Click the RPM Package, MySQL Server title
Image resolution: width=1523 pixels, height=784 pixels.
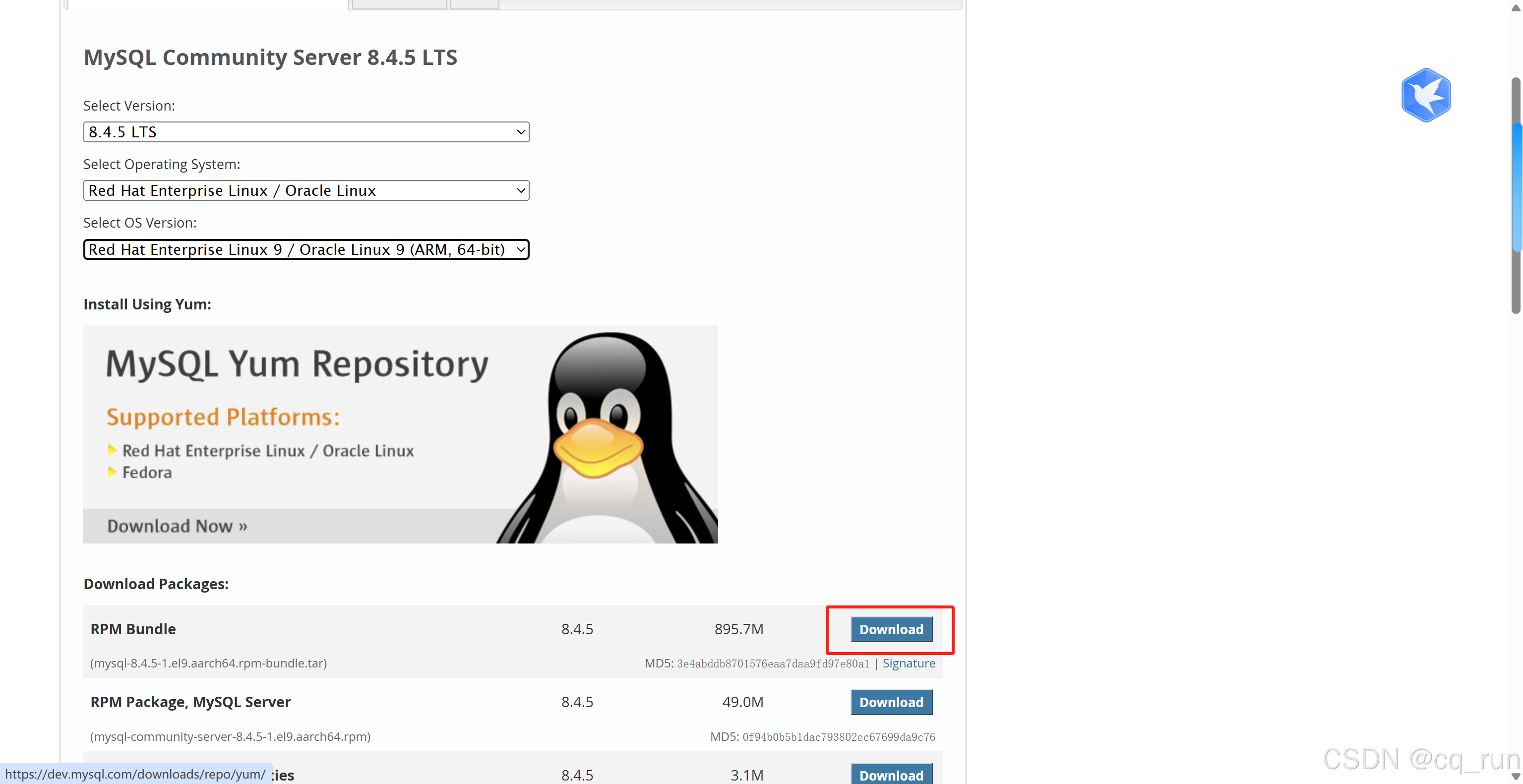coord(190,701)
